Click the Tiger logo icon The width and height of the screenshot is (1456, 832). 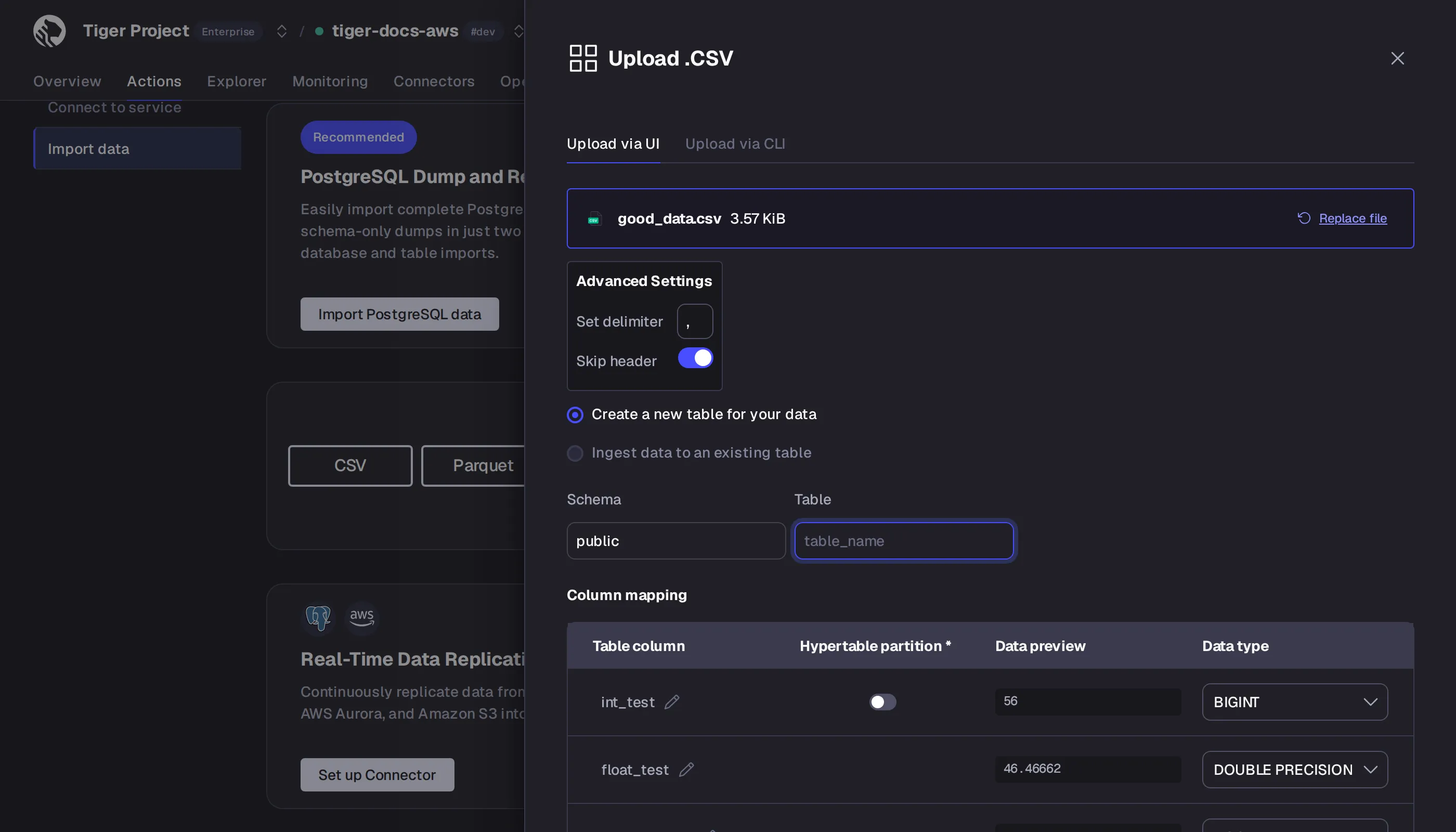[49, 31]
